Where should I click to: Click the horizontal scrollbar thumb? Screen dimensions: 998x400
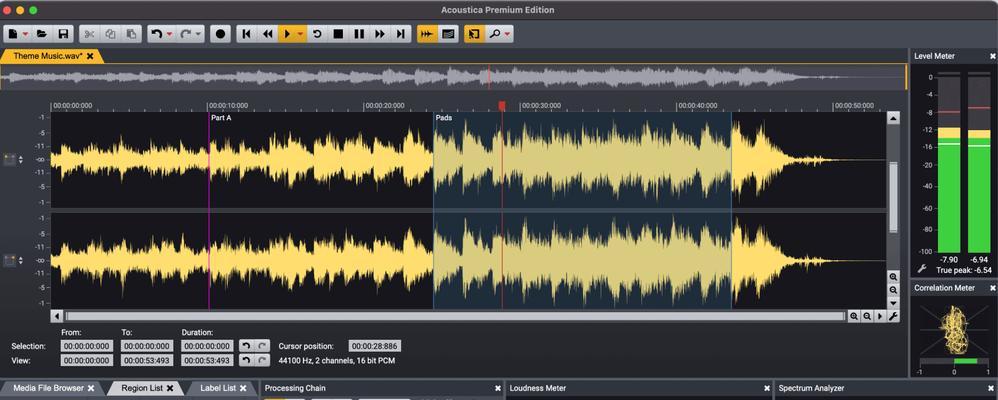point(454,316)
